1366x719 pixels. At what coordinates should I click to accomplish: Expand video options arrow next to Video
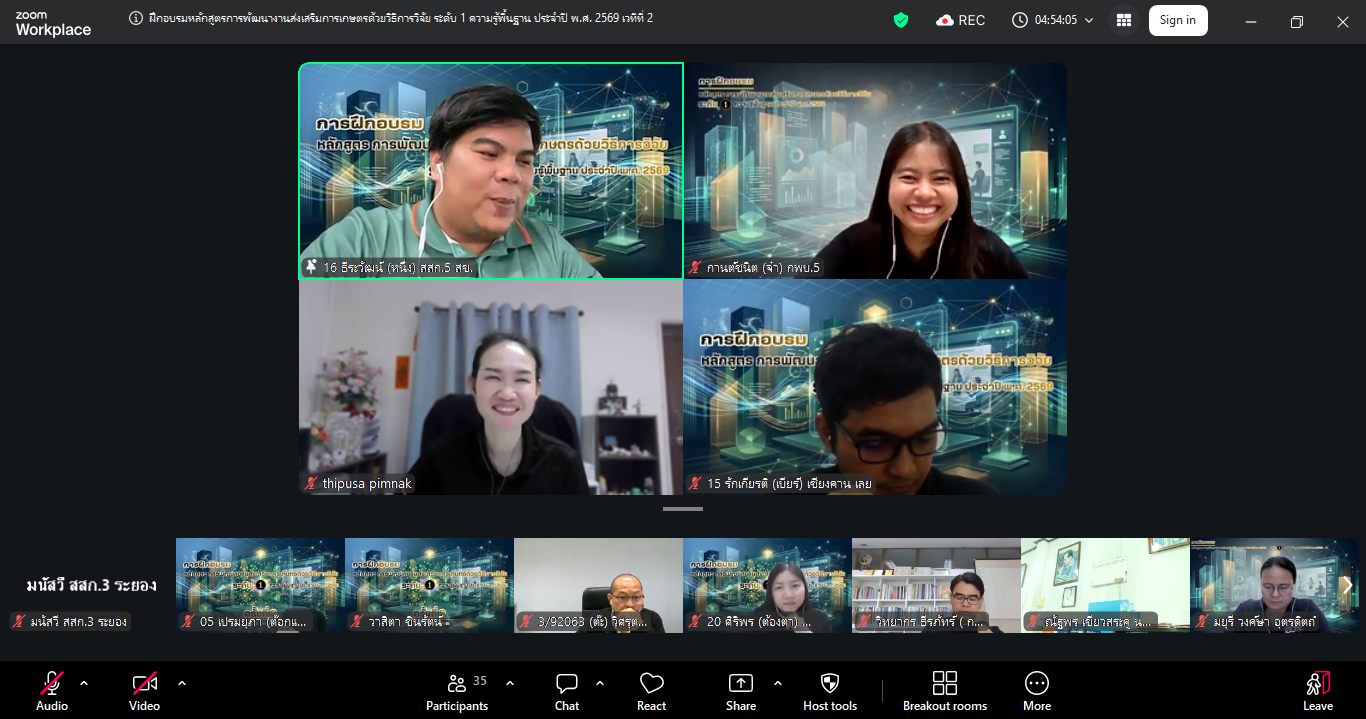[182, 683]
